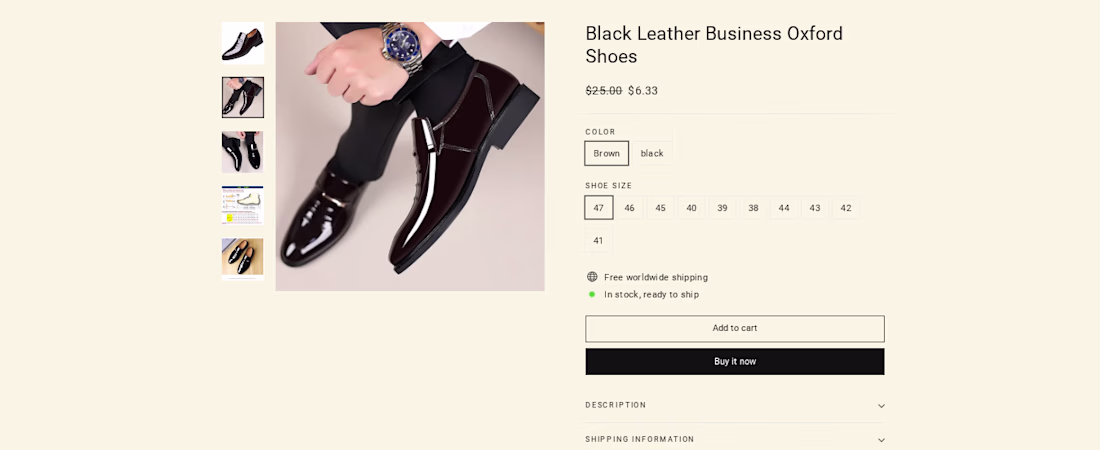Open the first shoe thumbnail

(243, 44)
